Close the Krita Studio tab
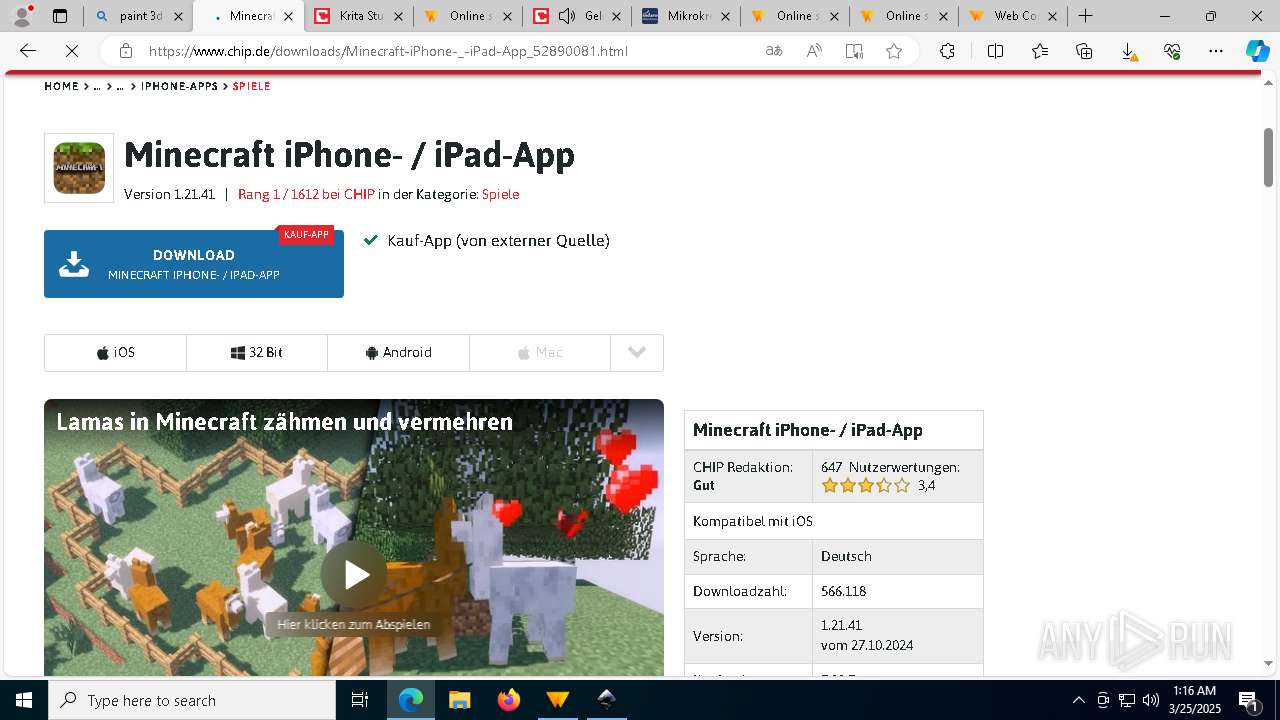 pos(397,16)
